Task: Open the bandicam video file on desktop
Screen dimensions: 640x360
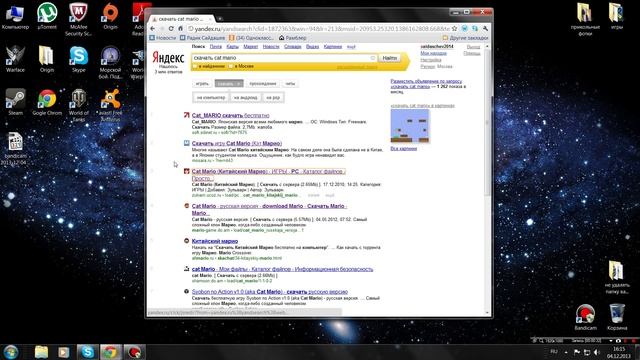Action: click(x=15, y=149)
